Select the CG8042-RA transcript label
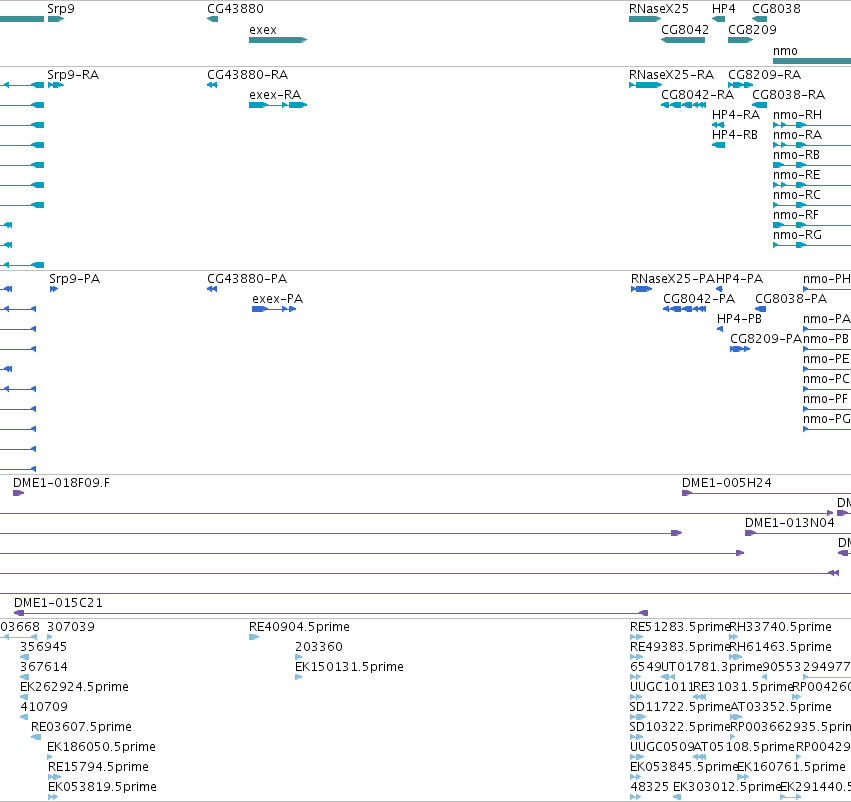 [697, 95]
